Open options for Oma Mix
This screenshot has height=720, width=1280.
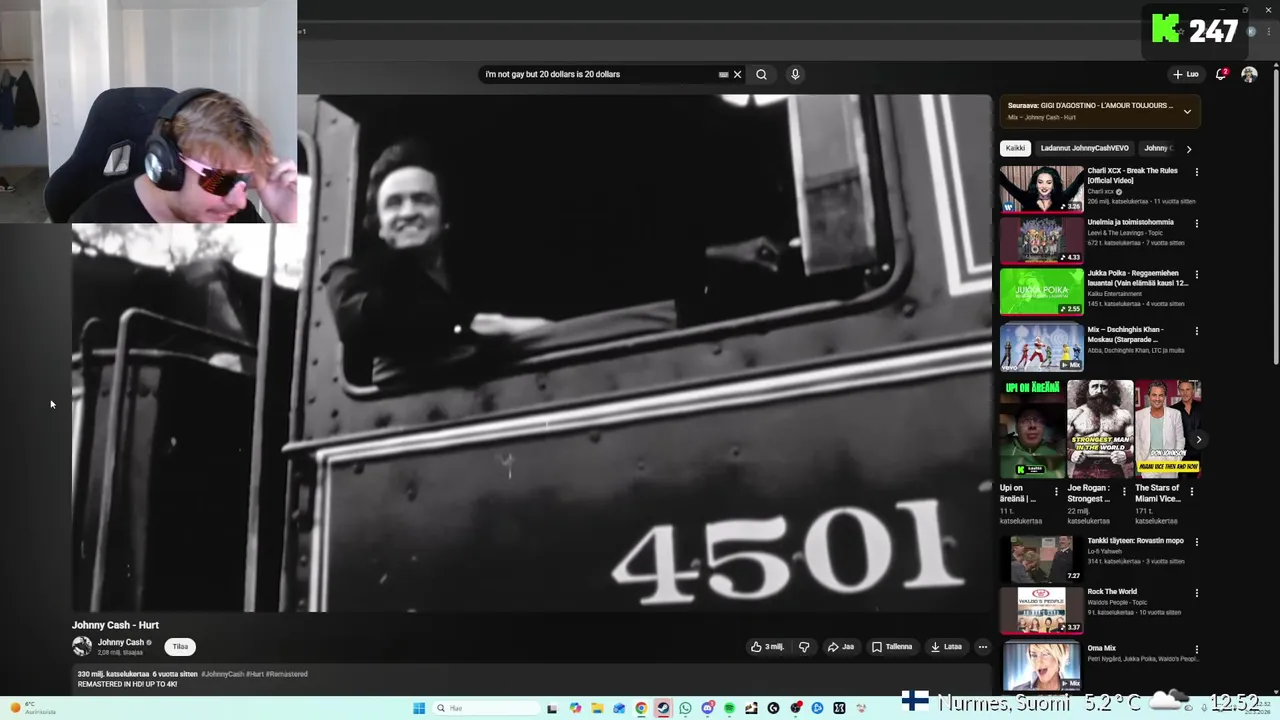click(x=1196, y=650)
